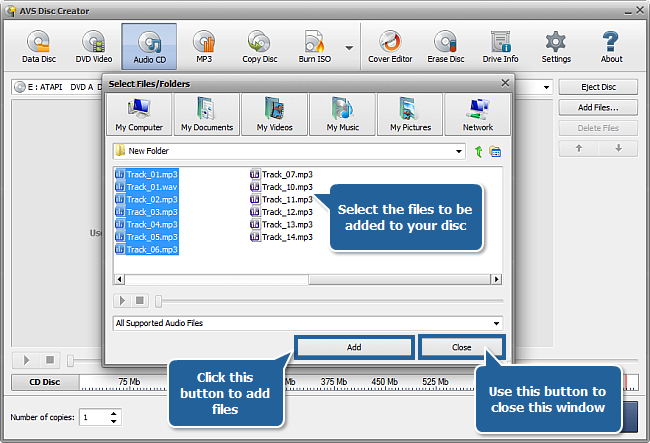This screenshot has width=650, height=443.
Task: Select file Track_10.mp3
Action: [281, 187]
